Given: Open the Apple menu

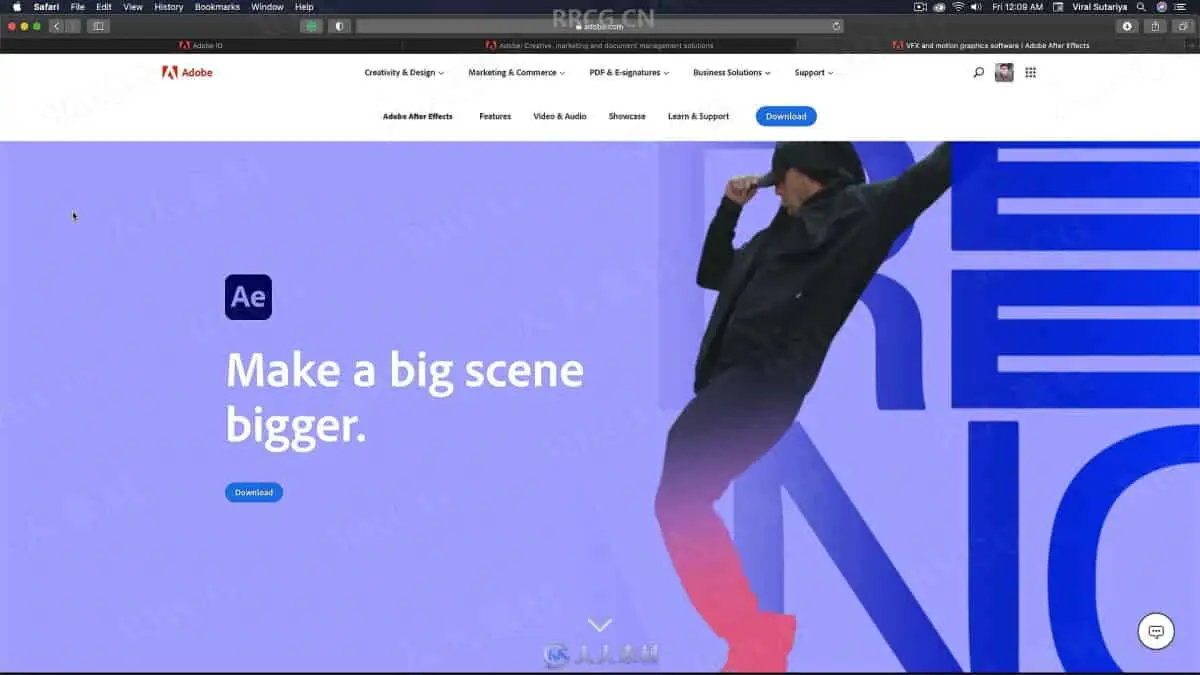Looking at the screenshot, I should click(x=16, y=7).
